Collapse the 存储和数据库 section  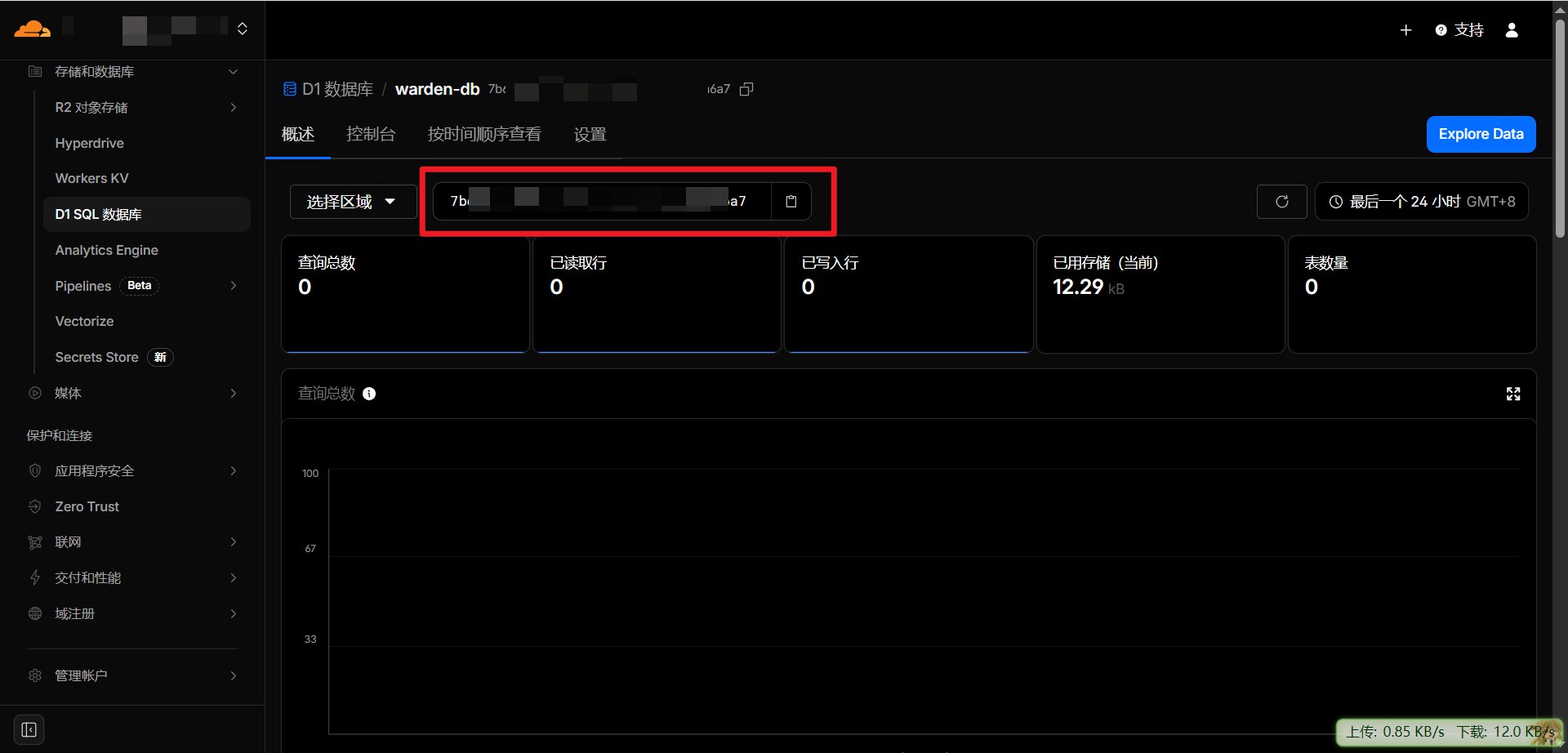(x=234, y=72)
